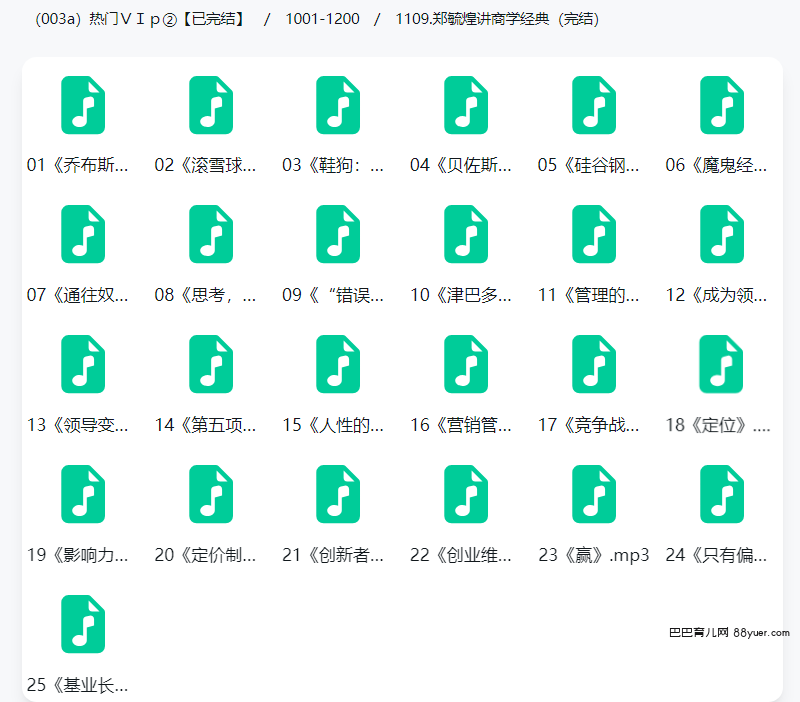The height and width of the screenshot is (702, 800).
Task: Select file name 25《基业长...
Action: pos(78,685)
